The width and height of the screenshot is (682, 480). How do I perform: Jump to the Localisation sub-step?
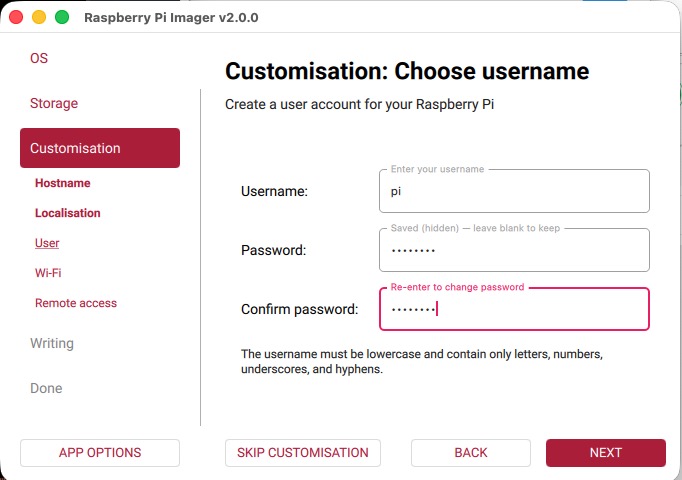coord(68,213)
